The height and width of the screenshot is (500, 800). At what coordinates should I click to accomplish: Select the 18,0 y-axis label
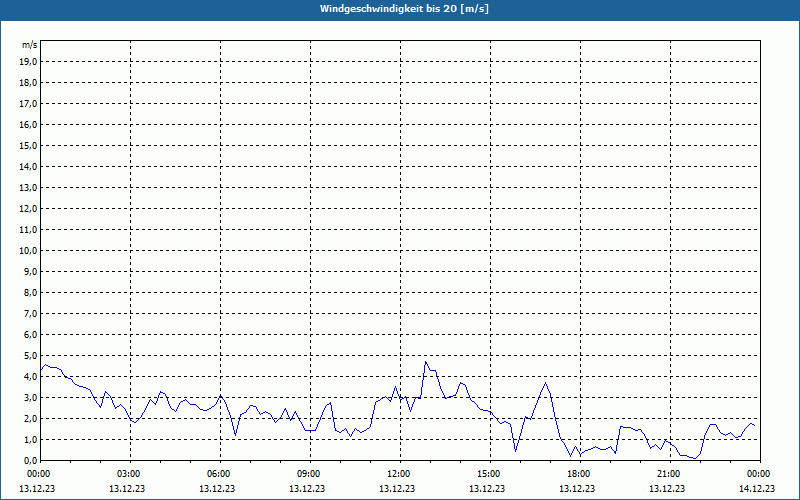(x=28, y=83)
